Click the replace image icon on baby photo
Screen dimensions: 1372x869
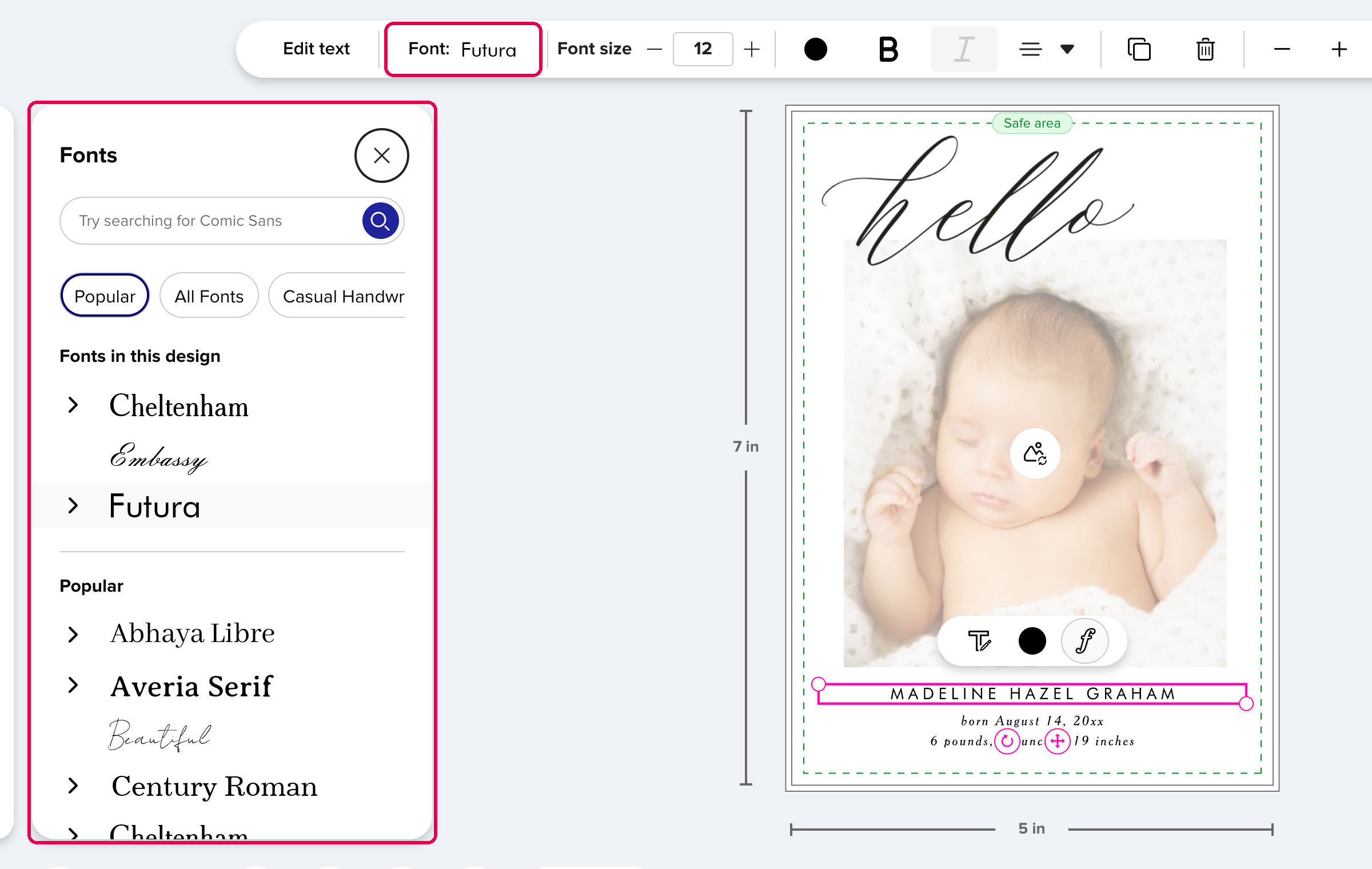[1035, 454]
